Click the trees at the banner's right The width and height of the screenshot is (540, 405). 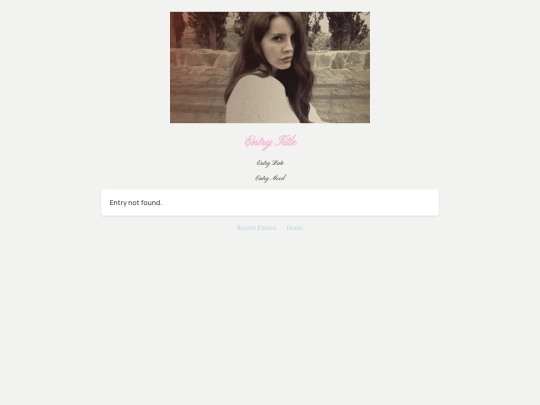click(x=348, y=29)
